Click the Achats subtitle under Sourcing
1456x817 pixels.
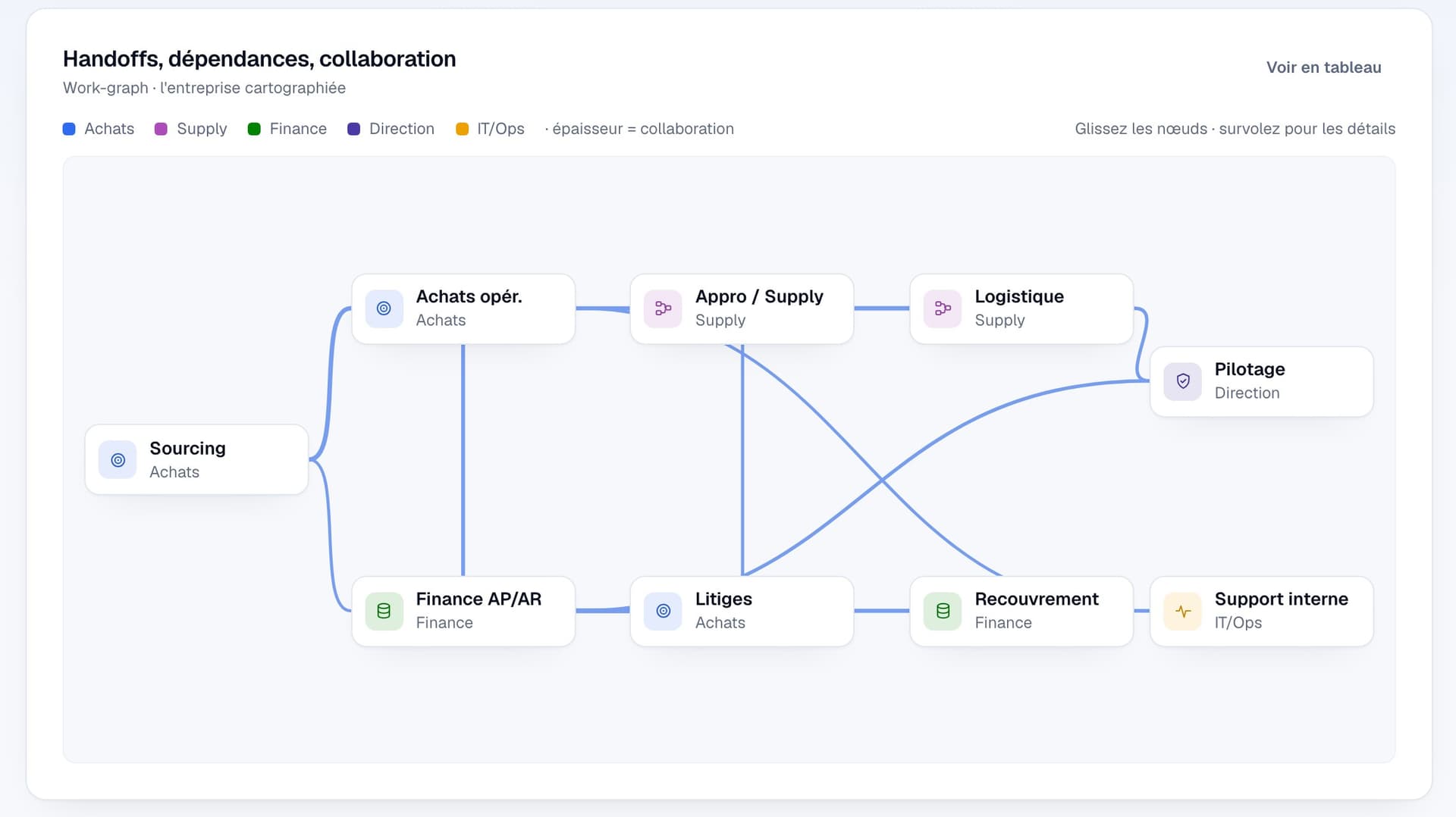(174, 471)
